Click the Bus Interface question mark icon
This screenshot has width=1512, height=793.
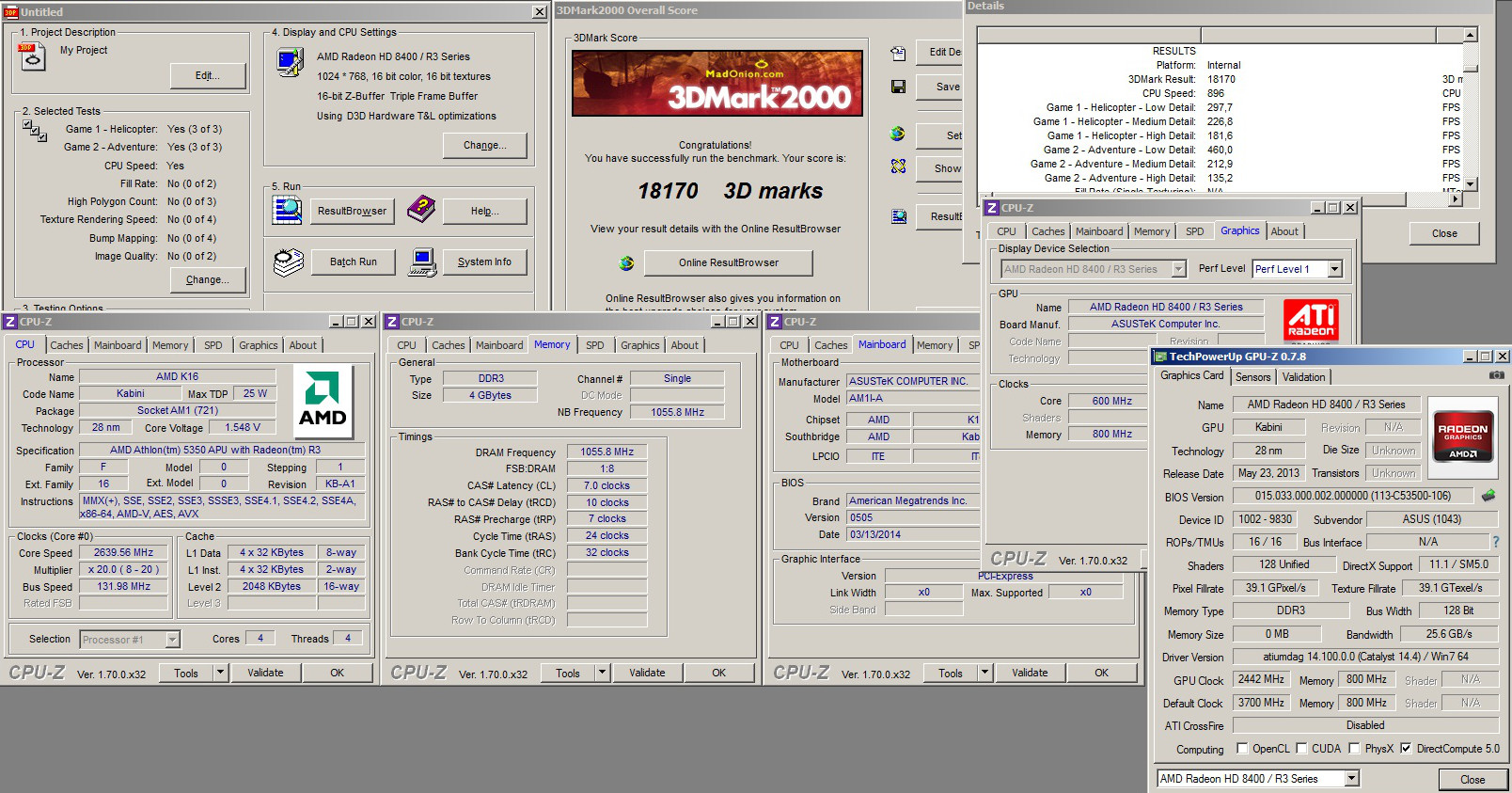[x=1496, y=542]
